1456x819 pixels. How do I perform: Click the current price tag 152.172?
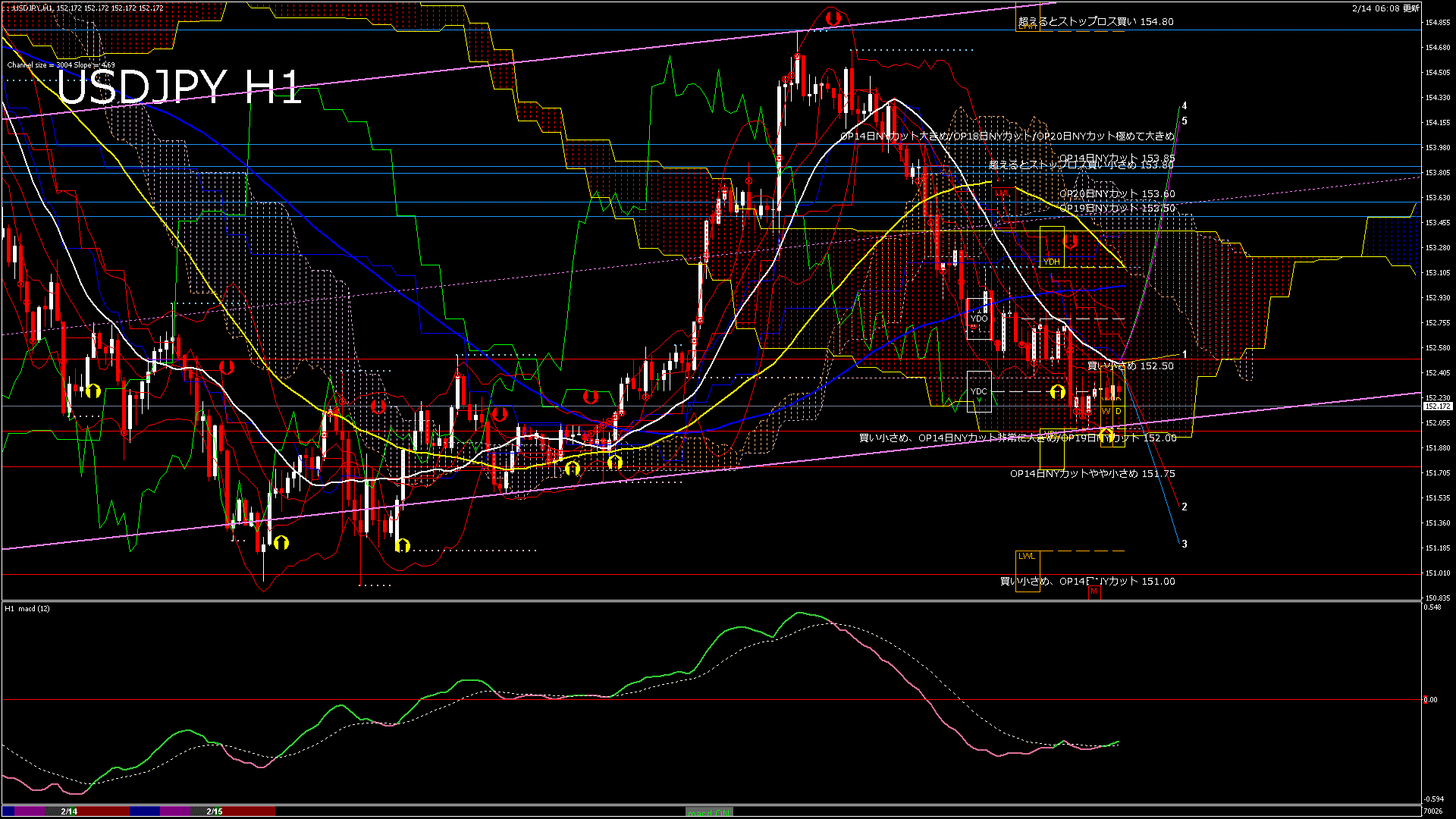point(1437,406)
